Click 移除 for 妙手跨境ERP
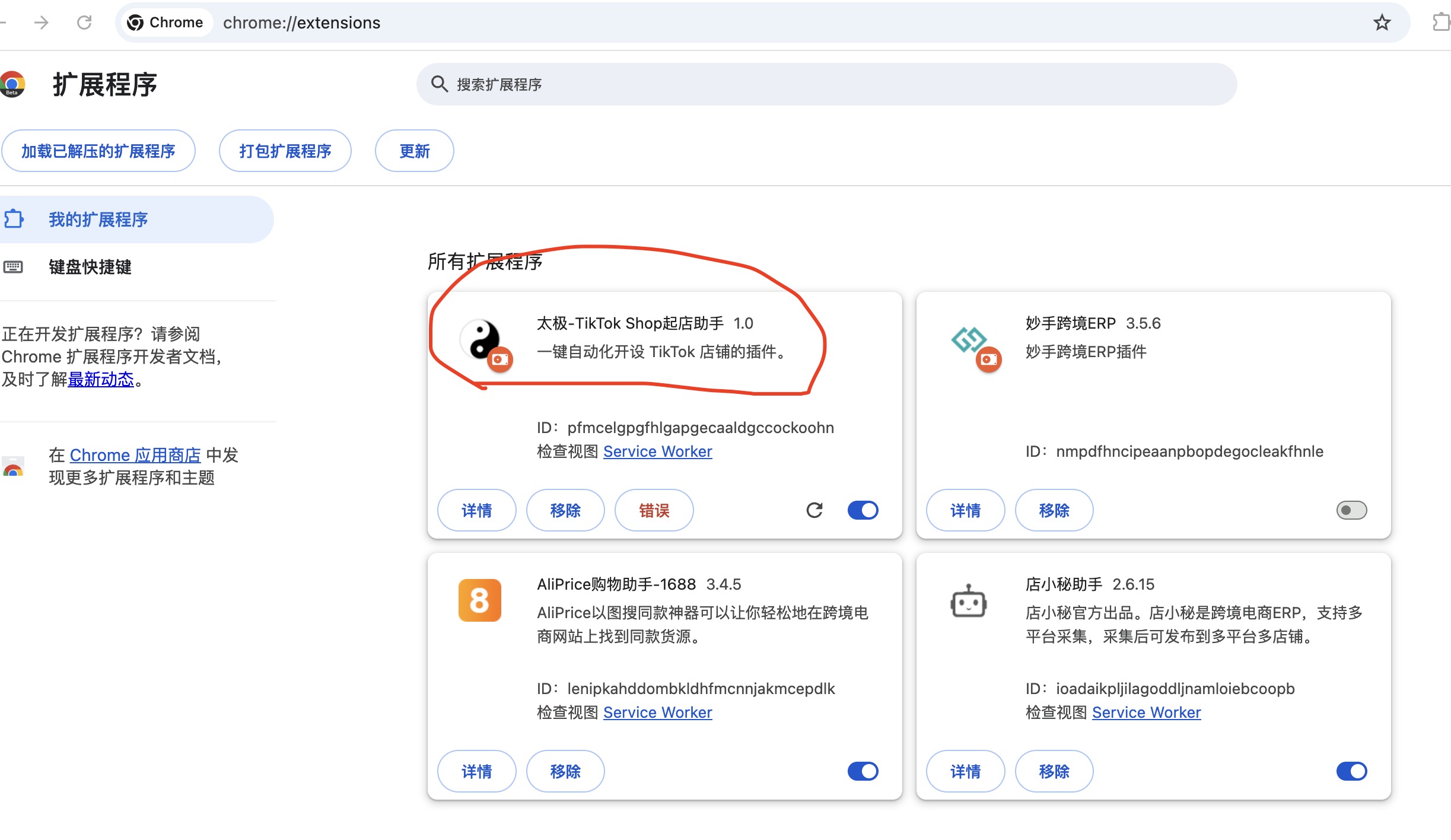 pyautogui.click(x=1054, y=510)
